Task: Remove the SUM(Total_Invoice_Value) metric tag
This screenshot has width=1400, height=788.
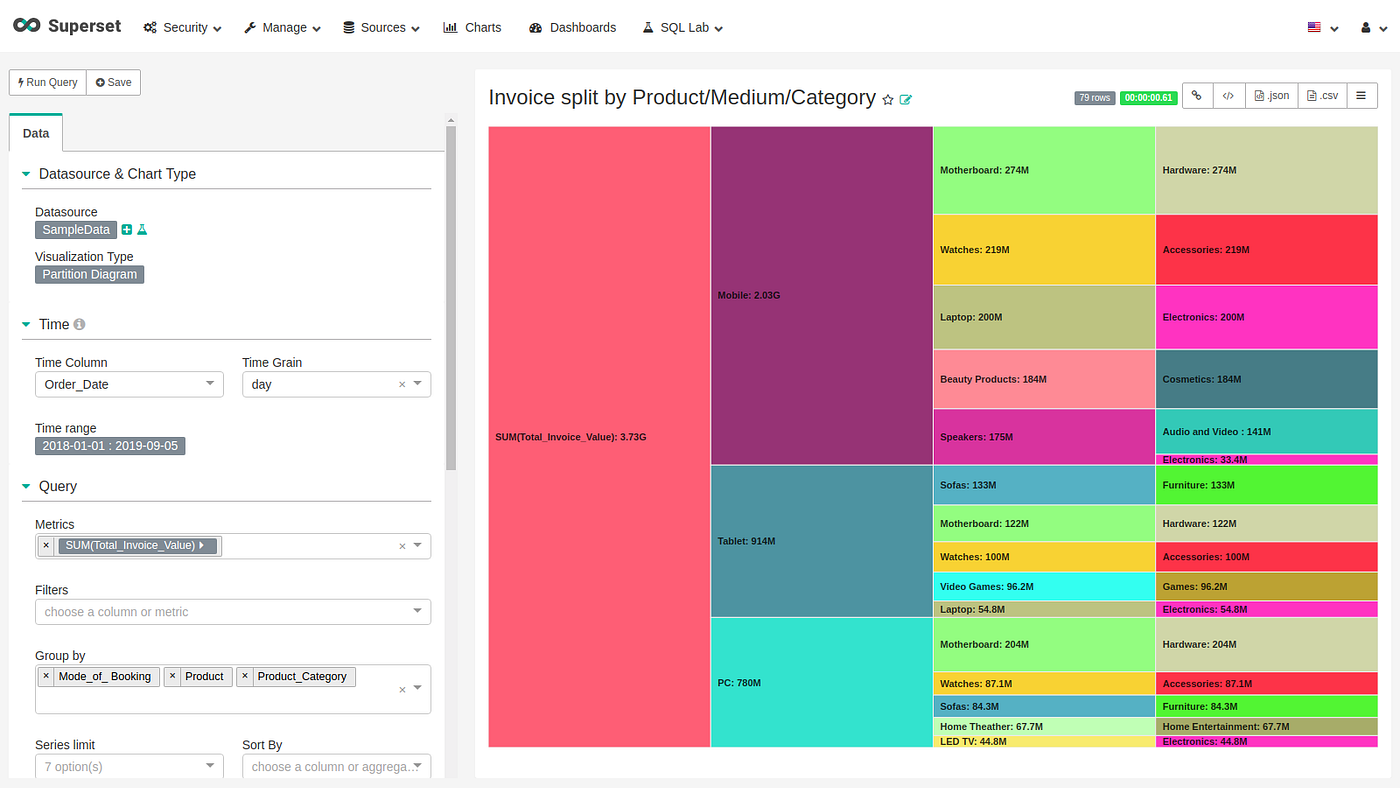Action: (46, 545)
